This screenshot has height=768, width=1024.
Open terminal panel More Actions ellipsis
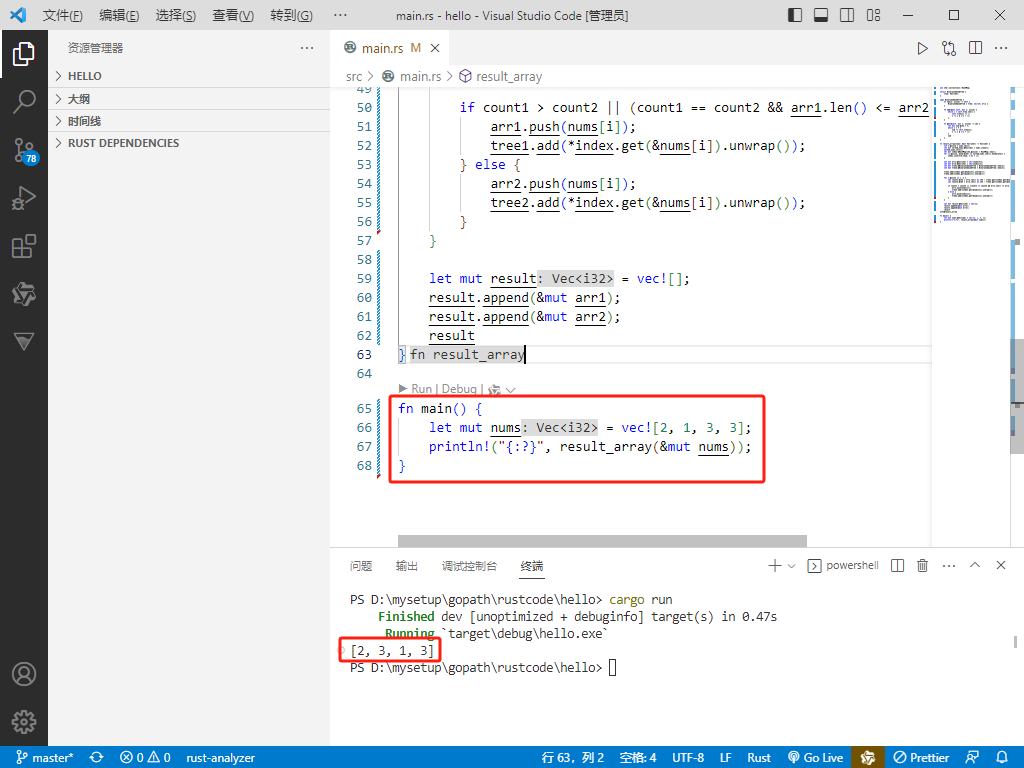949,566
